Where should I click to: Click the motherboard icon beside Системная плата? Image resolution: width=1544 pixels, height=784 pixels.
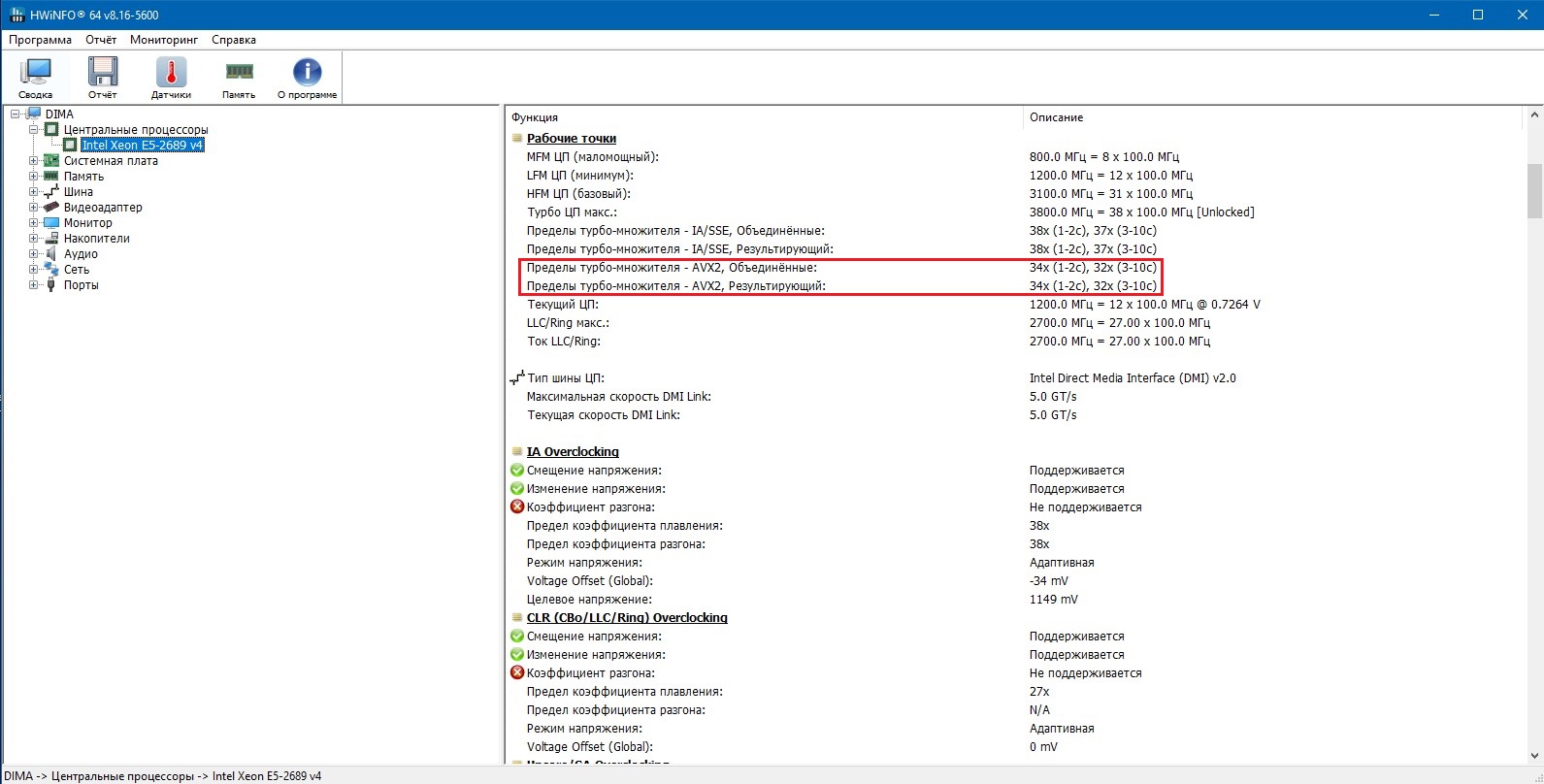pos(51,161)
